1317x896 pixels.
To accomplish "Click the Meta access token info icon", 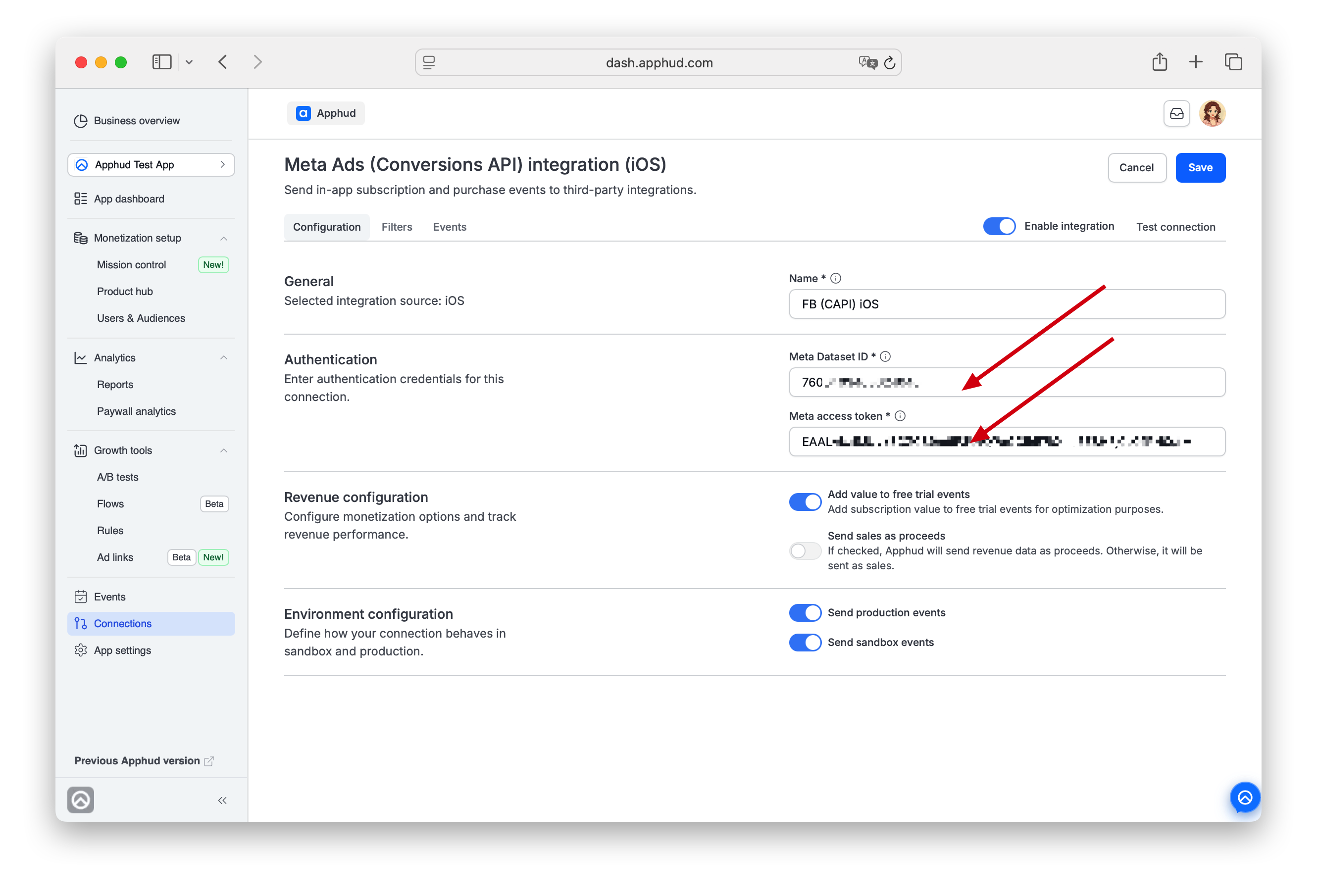I will pos(900,416).
